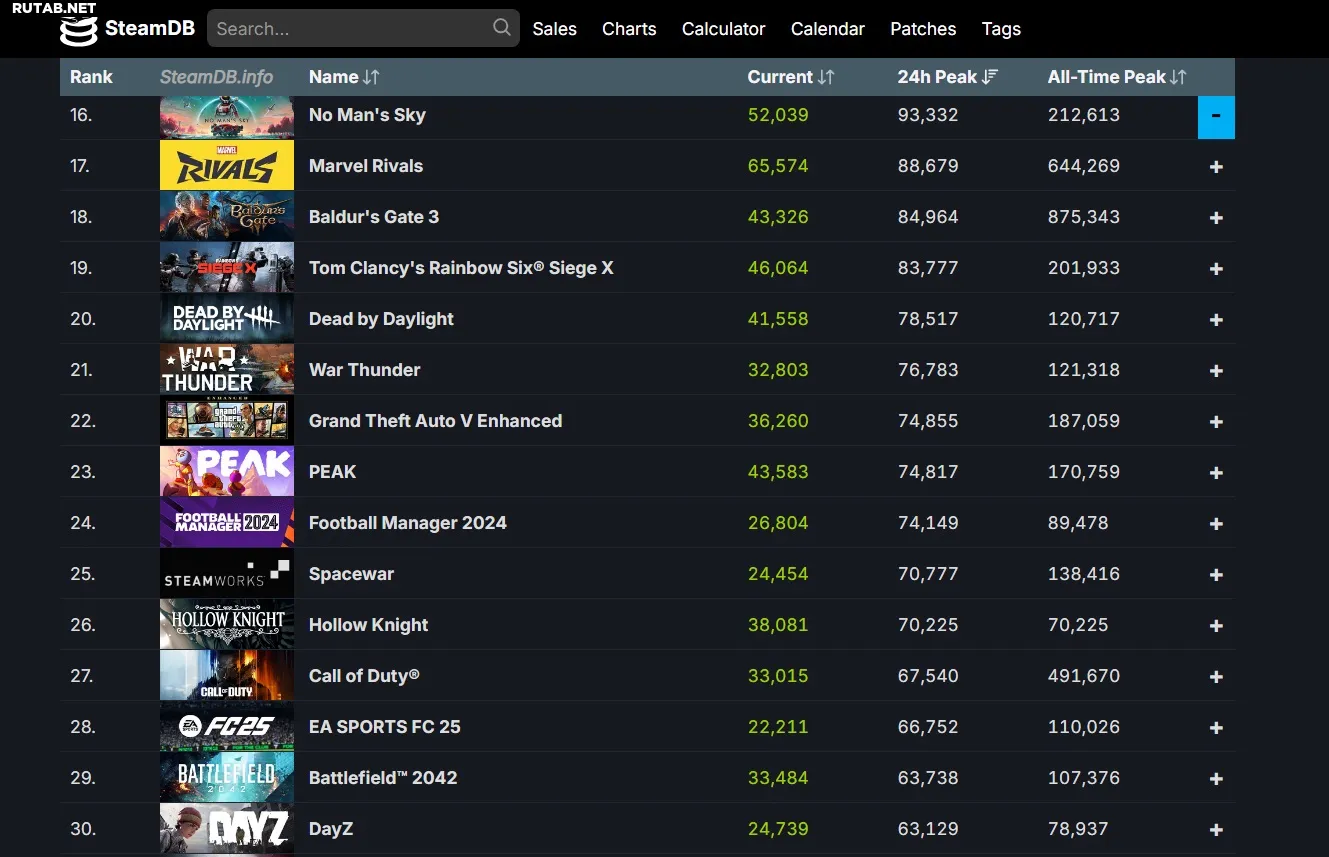1329x857 pixels.
Task: Open the DayZ name link
Action: tap(331, 829)
